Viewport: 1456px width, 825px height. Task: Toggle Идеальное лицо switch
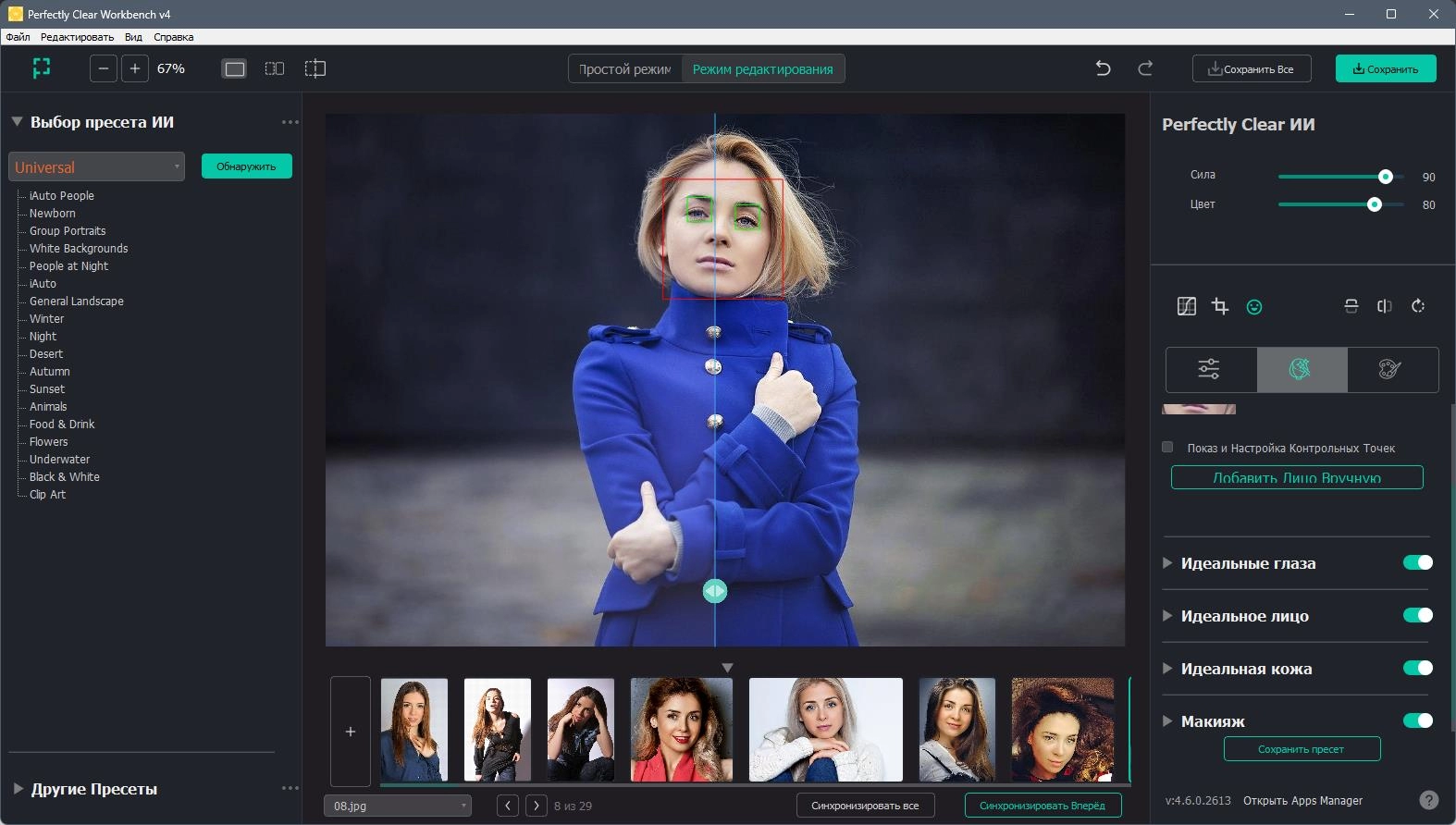click(1418, 615)
